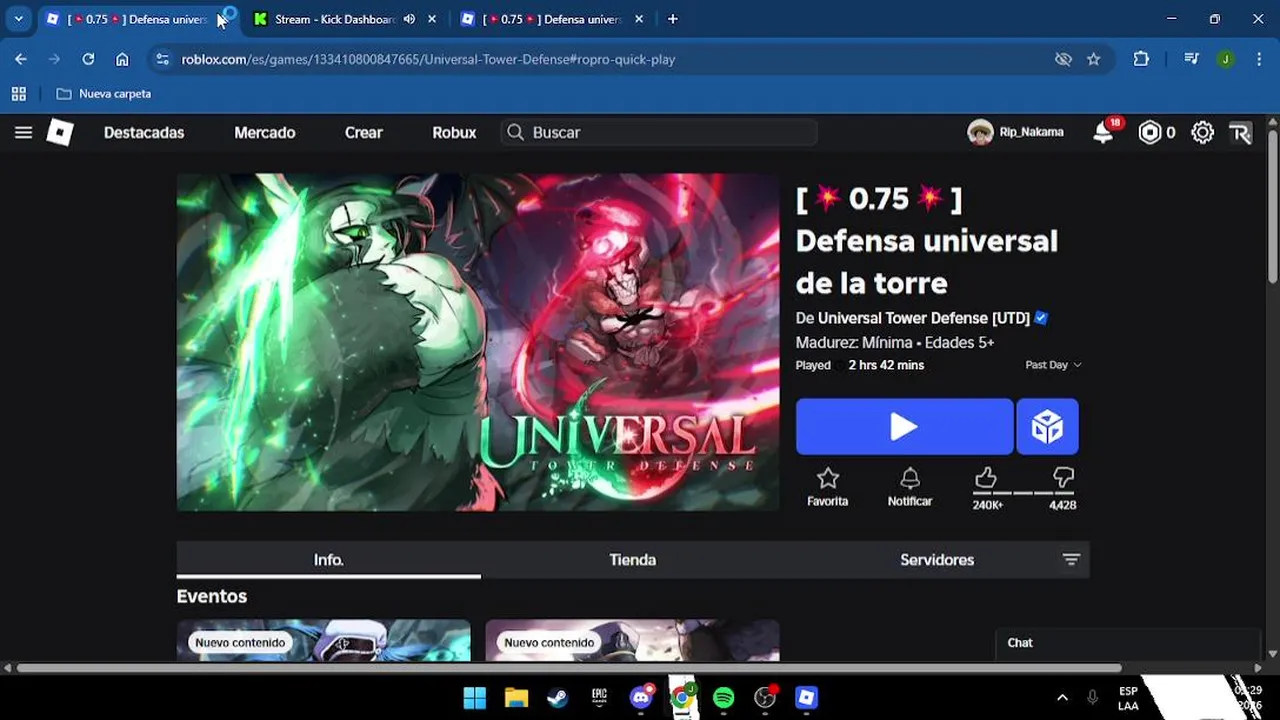This screenshot has width=1280, height=720.
Task: Open Universal Tower Defense [UTD] creator link
Action: [x=923, y=318]
